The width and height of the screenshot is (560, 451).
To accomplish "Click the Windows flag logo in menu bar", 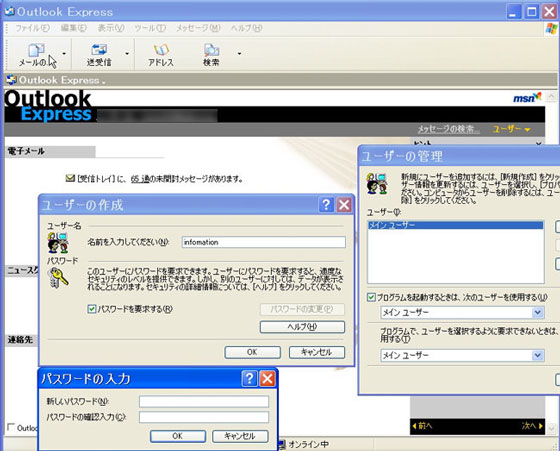I will 551,29.
